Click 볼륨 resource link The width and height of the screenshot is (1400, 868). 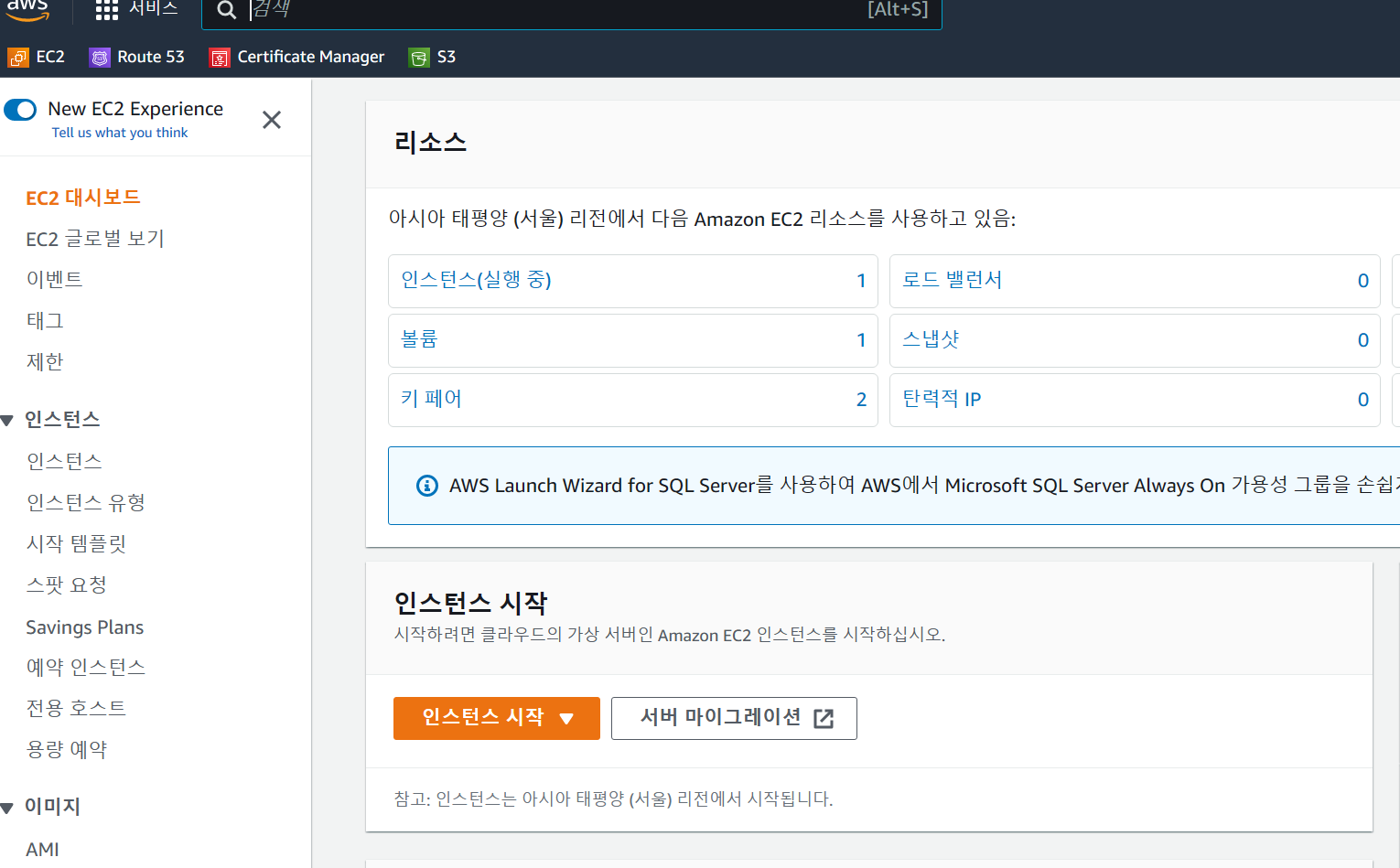point(419,339)
